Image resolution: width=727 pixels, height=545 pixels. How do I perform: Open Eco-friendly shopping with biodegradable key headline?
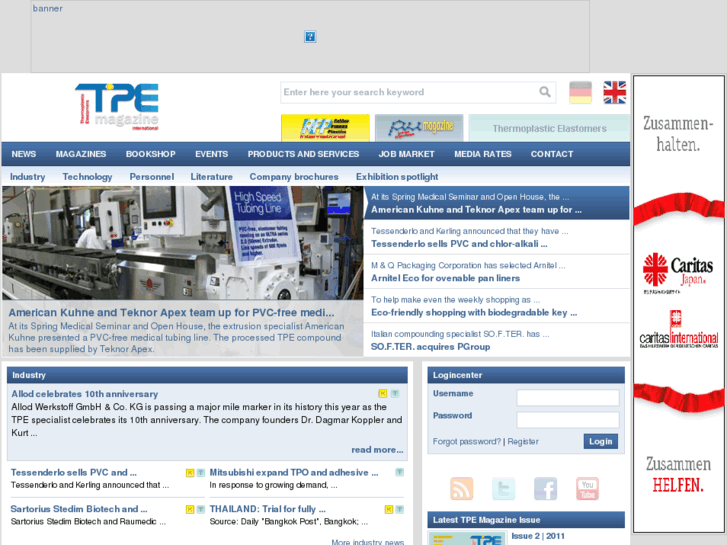[474, 313]
